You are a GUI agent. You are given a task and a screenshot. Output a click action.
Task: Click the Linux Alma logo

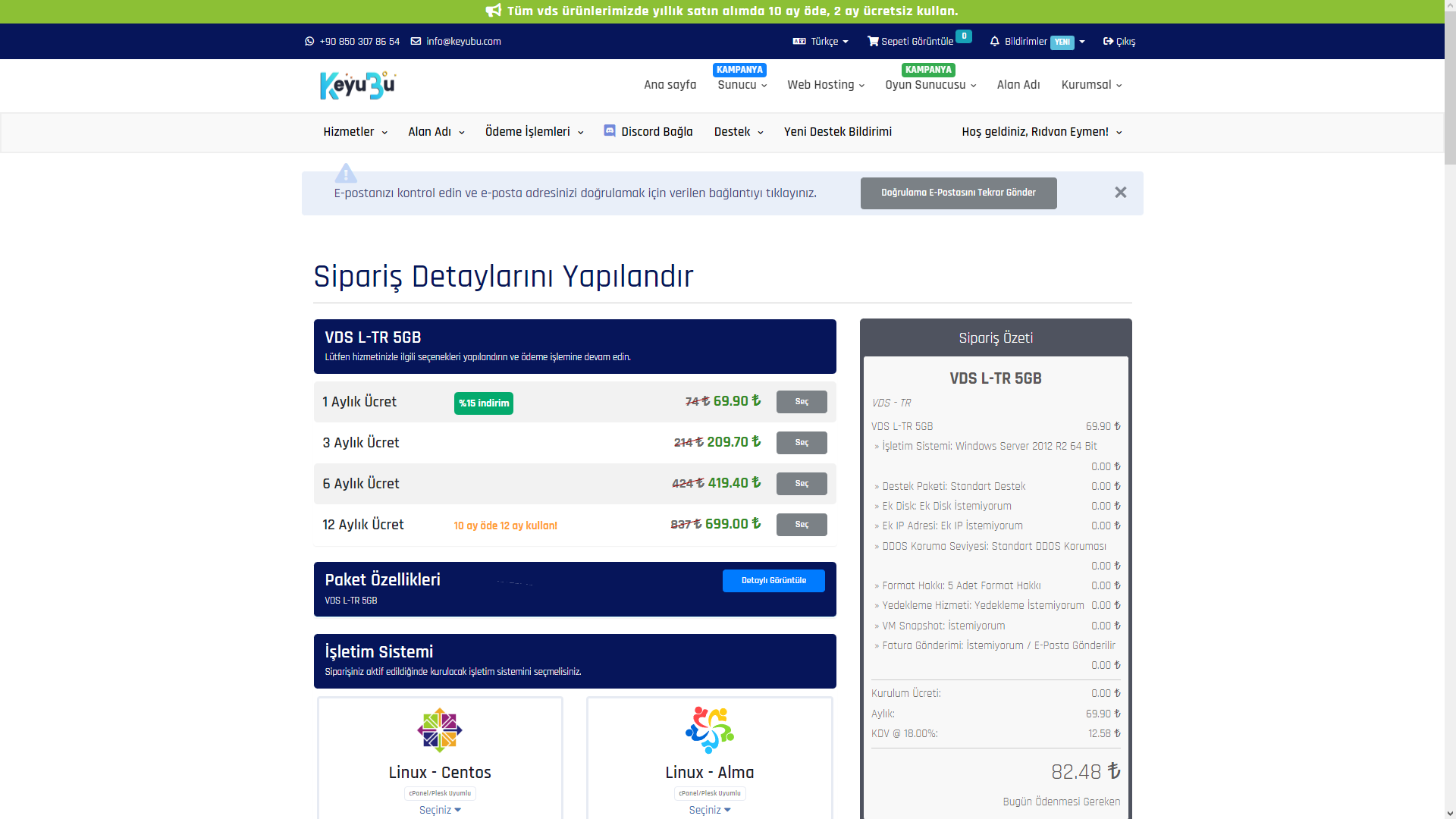[709, 730]
